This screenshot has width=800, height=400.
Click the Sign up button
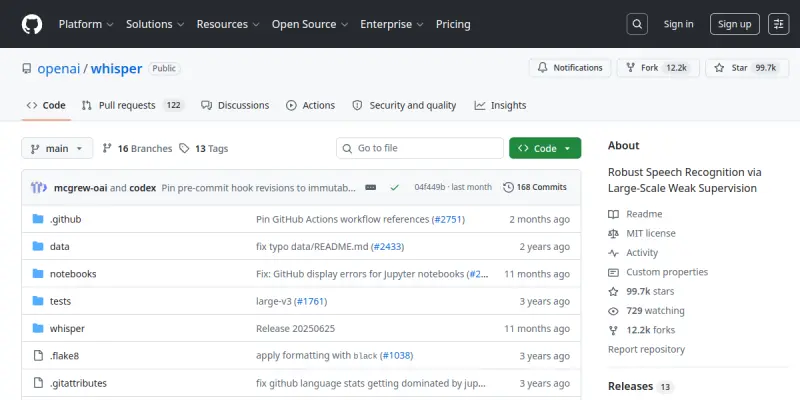click(x=735, y=24)
